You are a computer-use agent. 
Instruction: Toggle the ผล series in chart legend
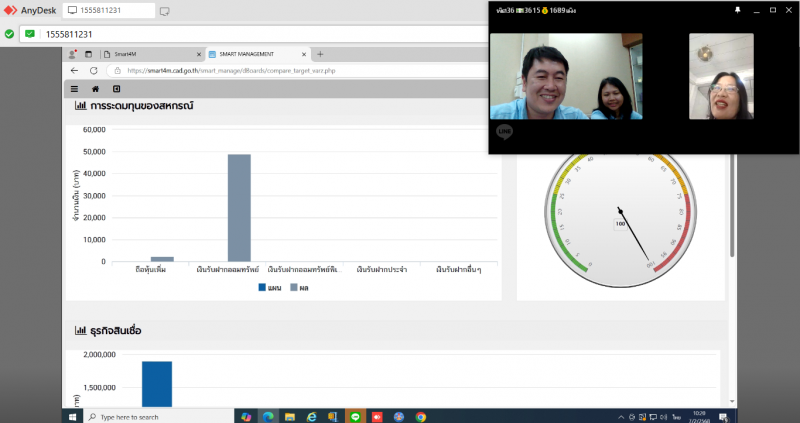(x=299, y=288)
